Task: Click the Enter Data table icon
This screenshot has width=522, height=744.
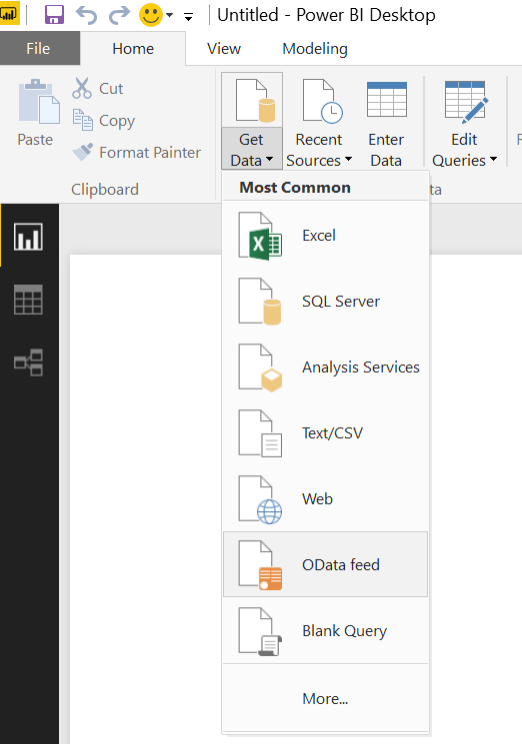Action: (x=387, y=99)
